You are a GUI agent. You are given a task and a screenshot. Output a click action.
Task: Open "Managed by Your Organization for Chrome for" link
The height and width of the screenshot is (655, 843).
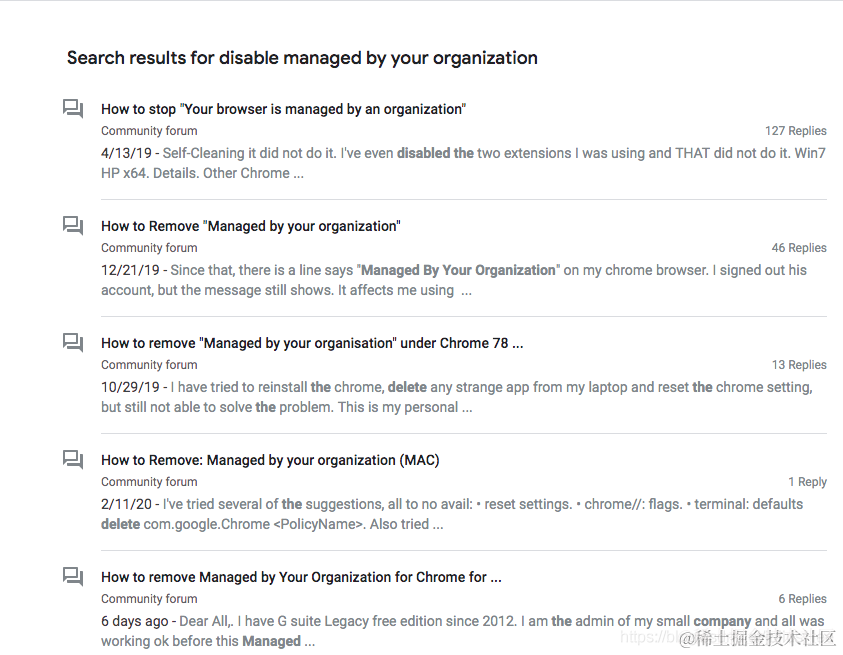click(301, 577)
